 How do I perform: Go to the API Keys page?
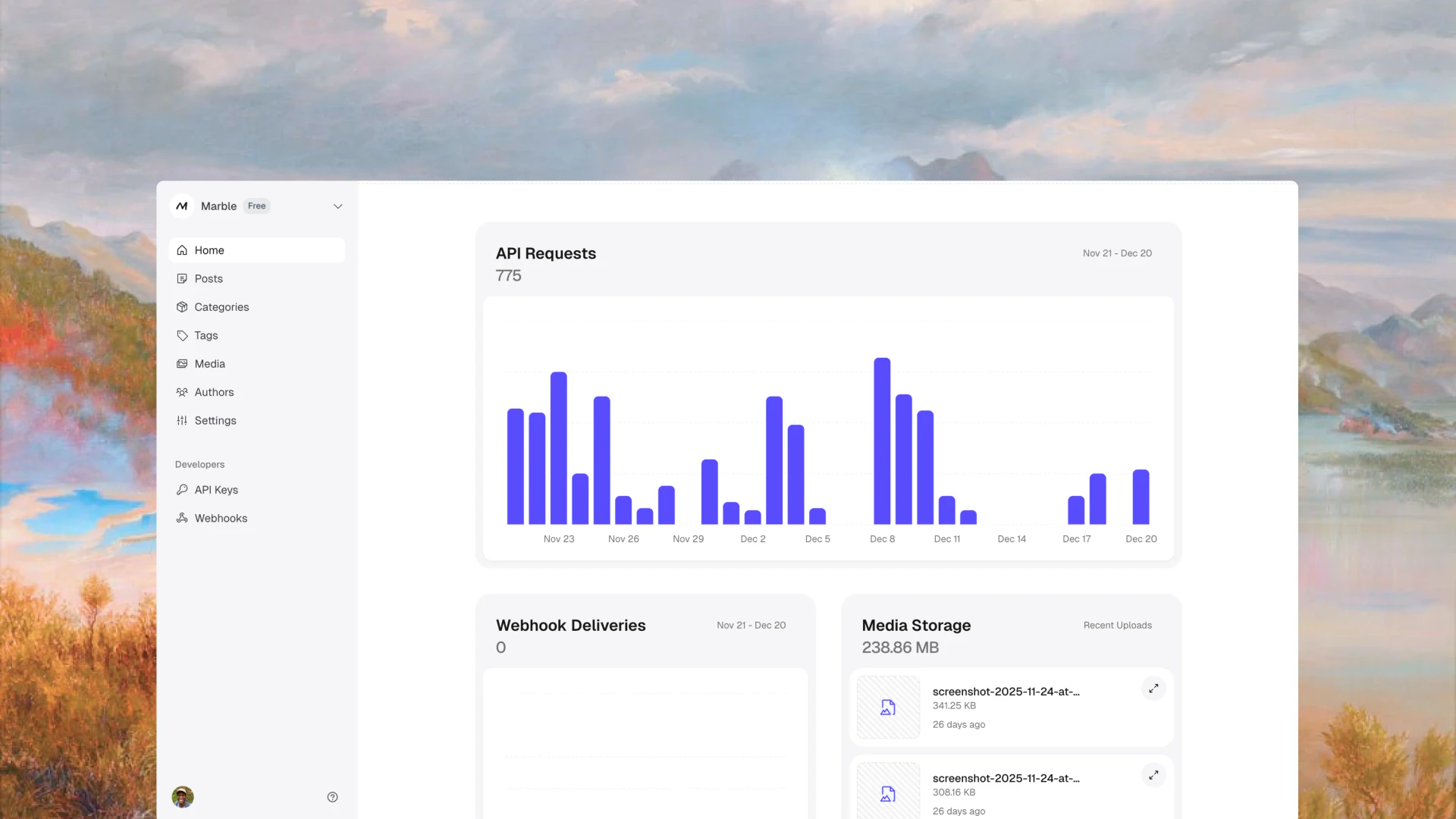pos(216,489)
